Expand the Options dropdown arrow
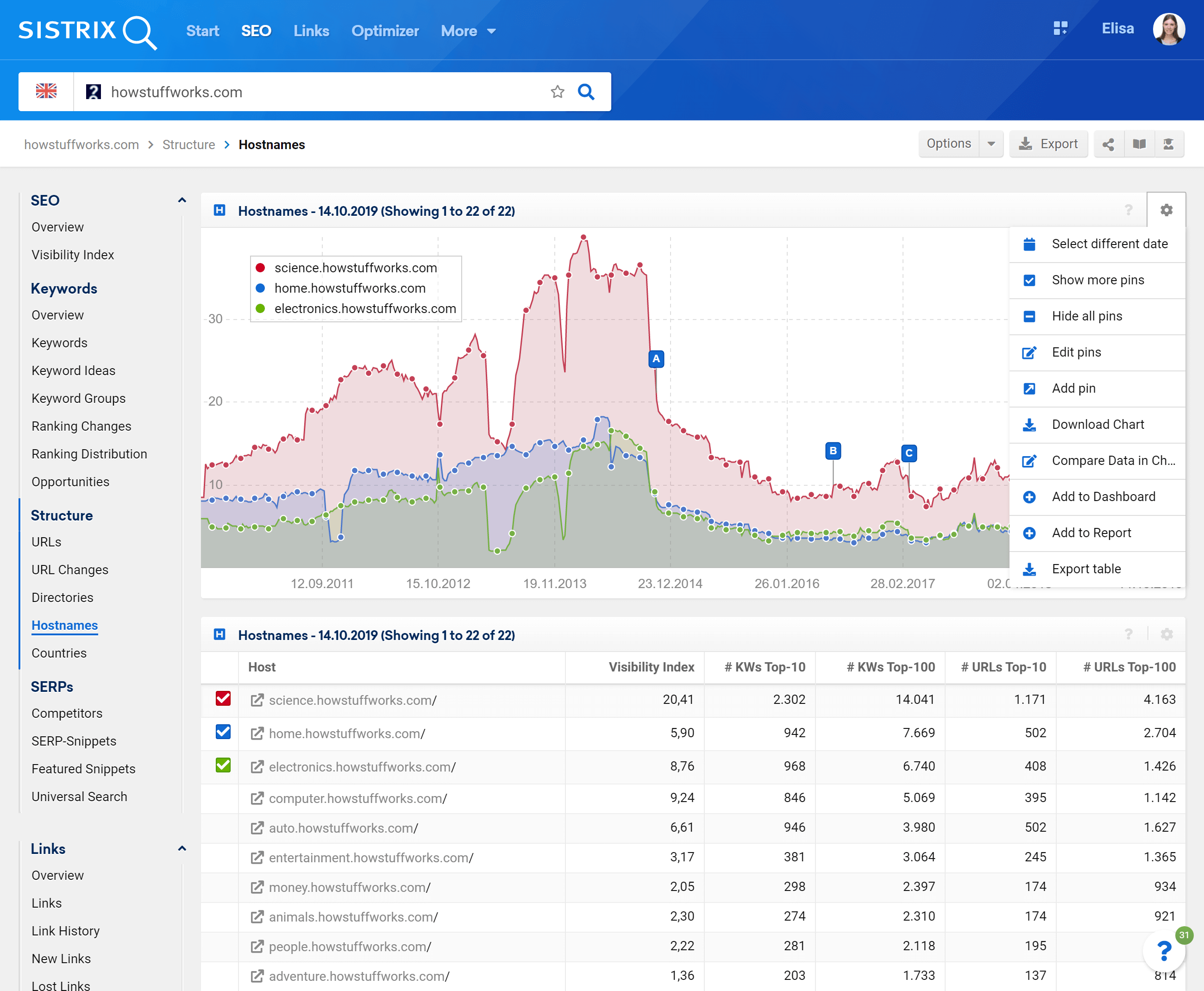Screen dimensions: 1204x991 (991, 144)
